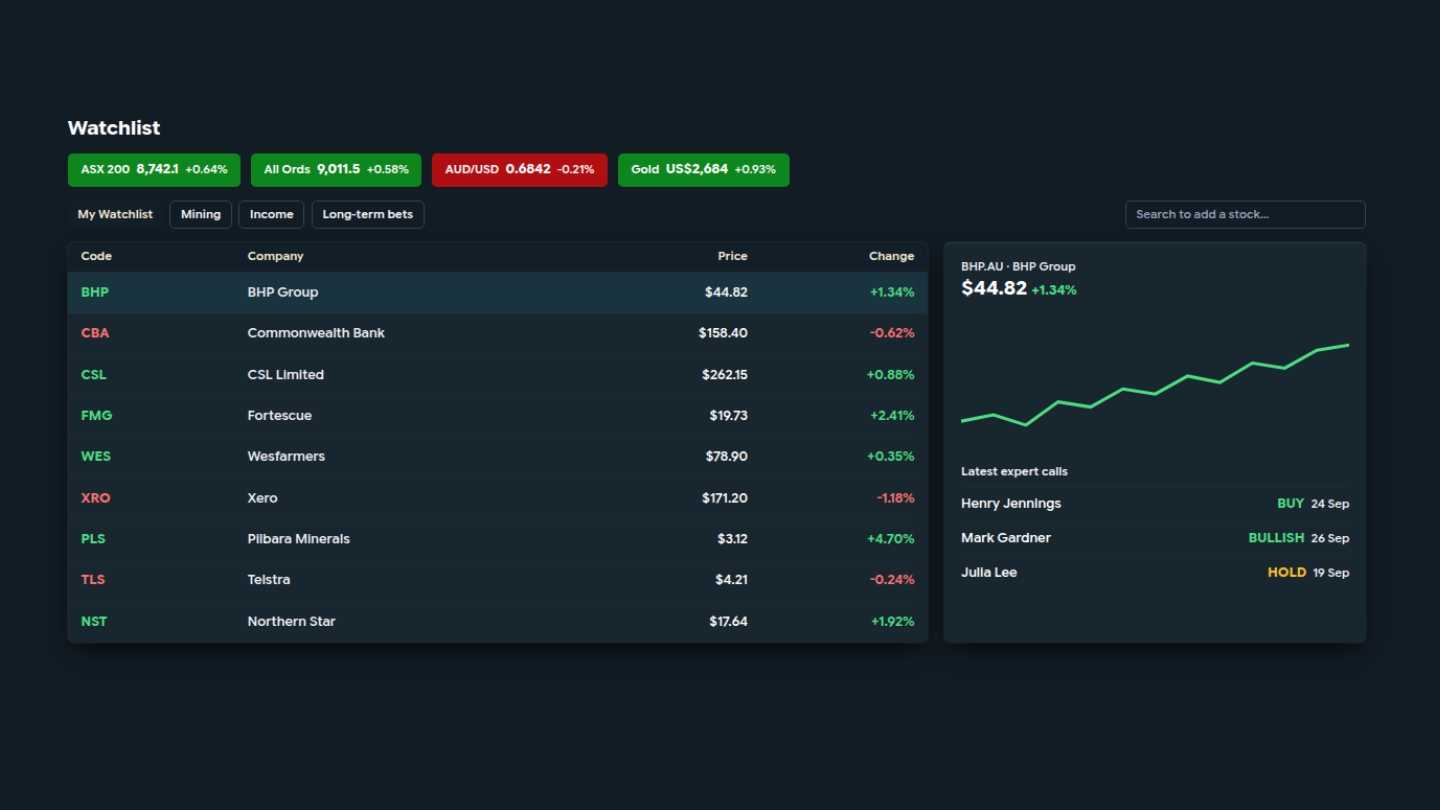Sort by the Company column header

[x=275, y=256]
